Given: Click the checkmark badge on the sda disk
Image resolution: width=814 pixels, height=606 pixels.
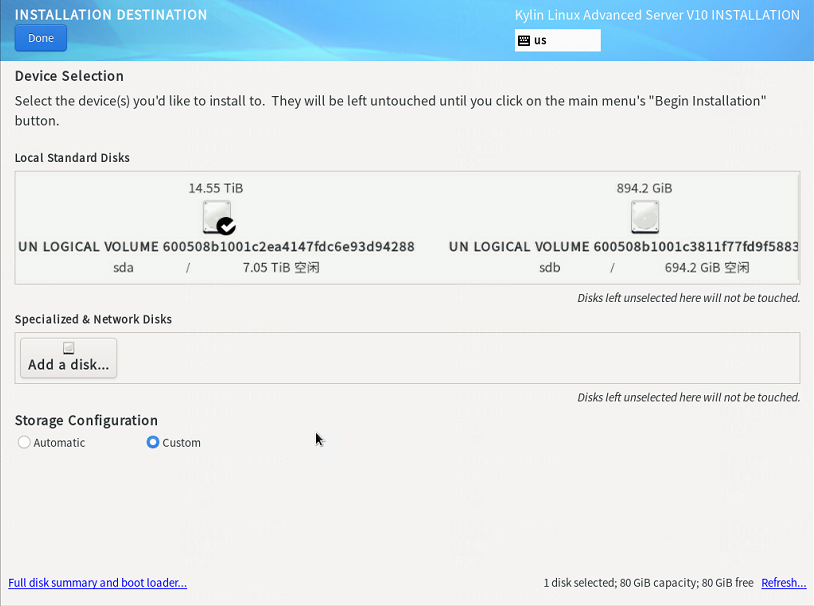Looking at the screenshot, I should [x=226, y=226].
